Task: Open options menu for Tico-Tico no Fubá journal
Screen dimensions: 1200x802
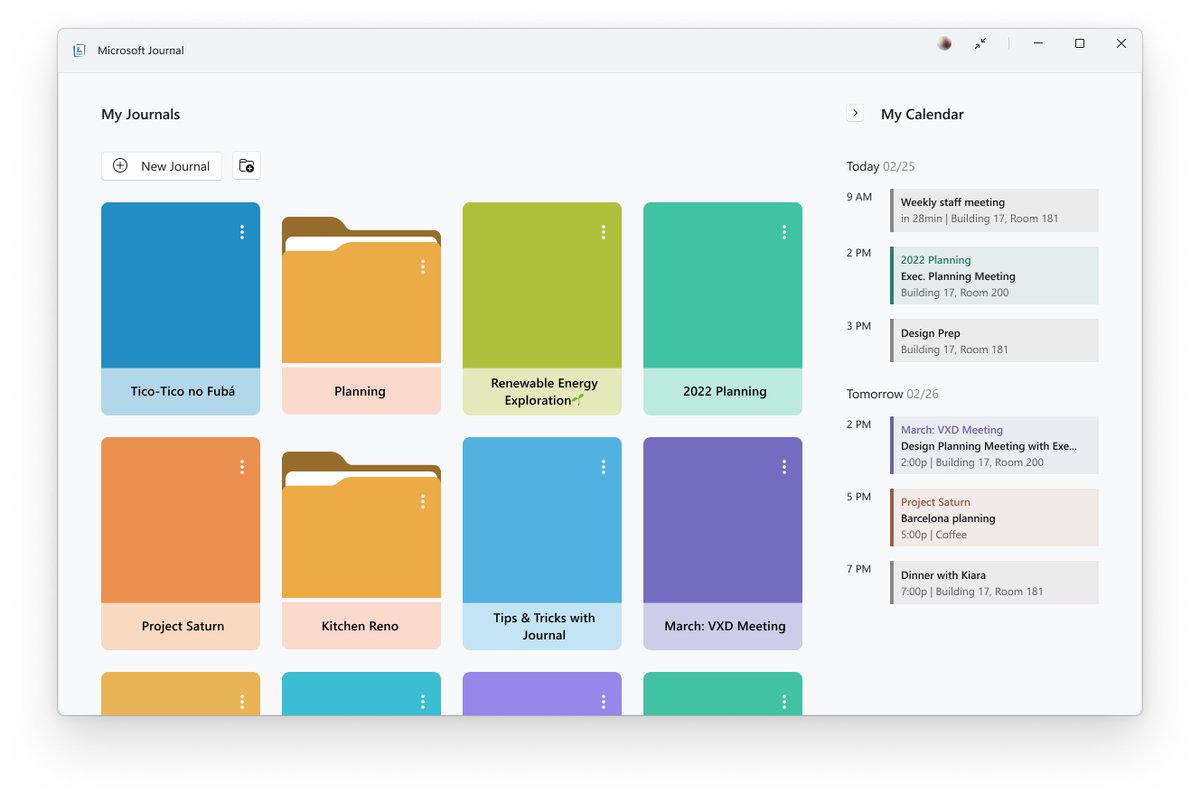Action: tap(242, 232)
